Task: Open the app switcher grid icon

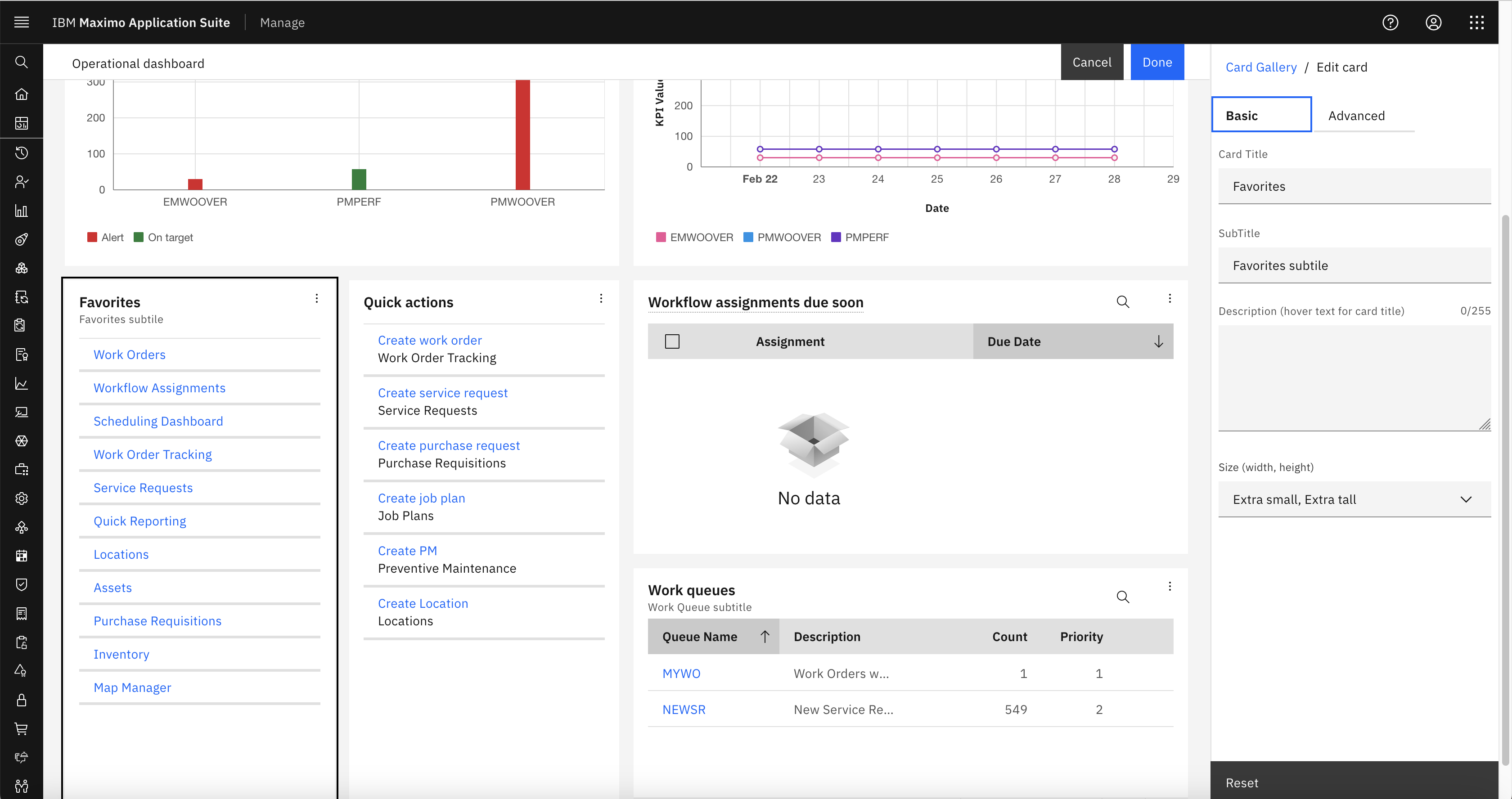Action: [1477, 22]
